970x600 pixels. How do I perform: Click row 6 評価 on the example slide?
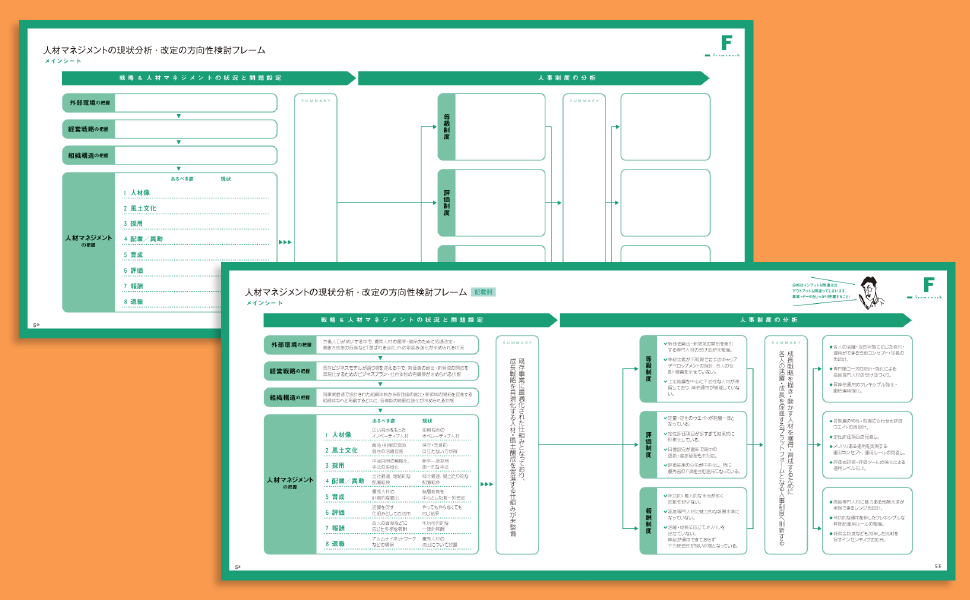[x=398, y=512]
